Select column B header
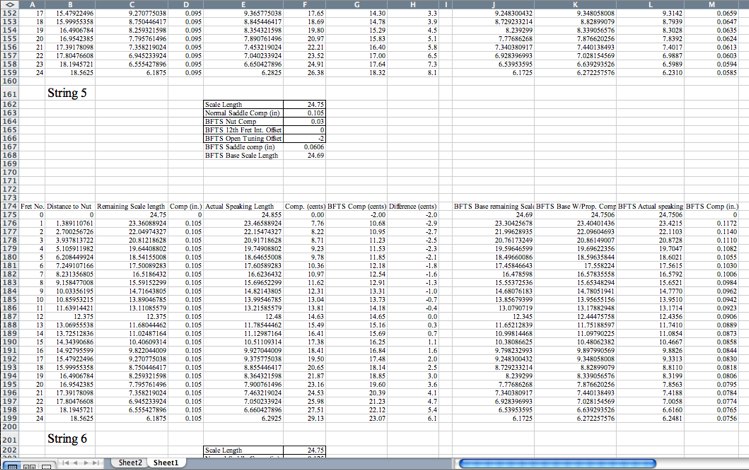 pos(70,4)
